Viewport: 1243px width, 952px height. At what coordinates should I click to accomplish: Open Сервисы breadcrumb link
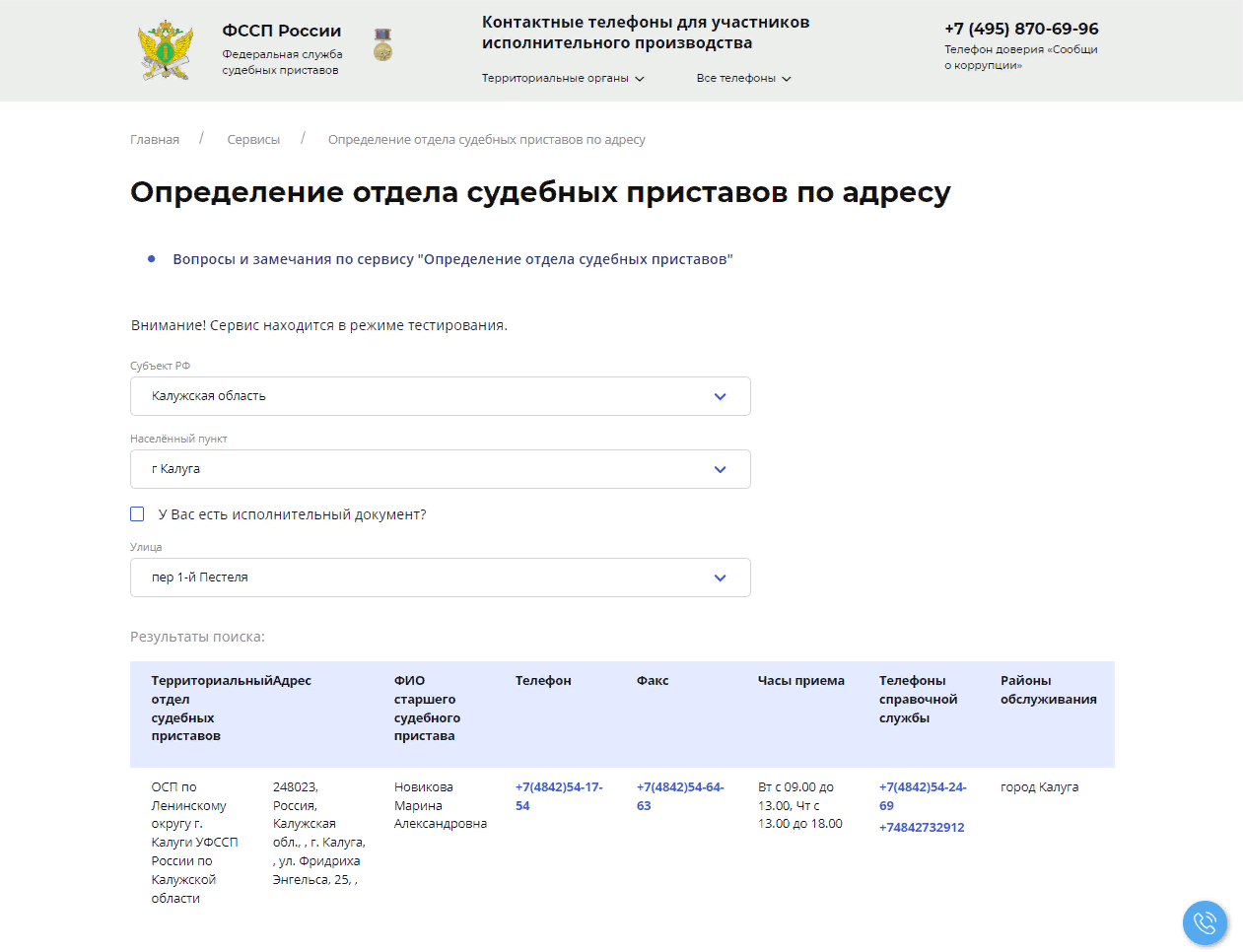point(253,140)
